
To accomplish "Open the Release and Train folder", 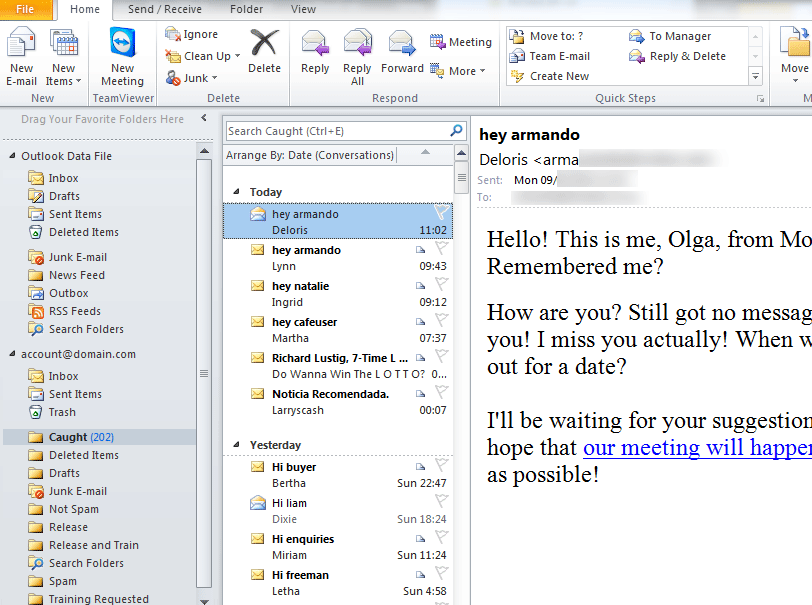I will point(83,545).
